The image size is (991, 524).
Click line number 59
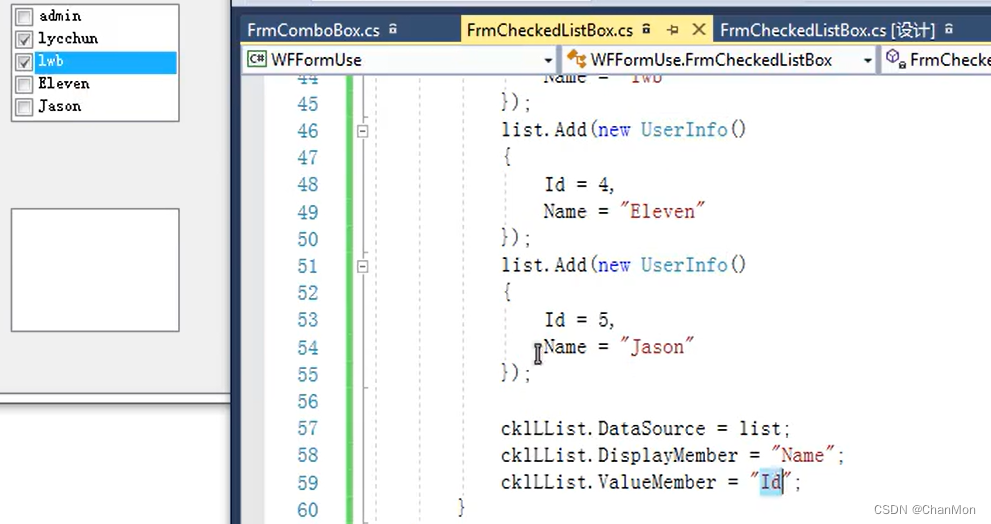(308, 483)
